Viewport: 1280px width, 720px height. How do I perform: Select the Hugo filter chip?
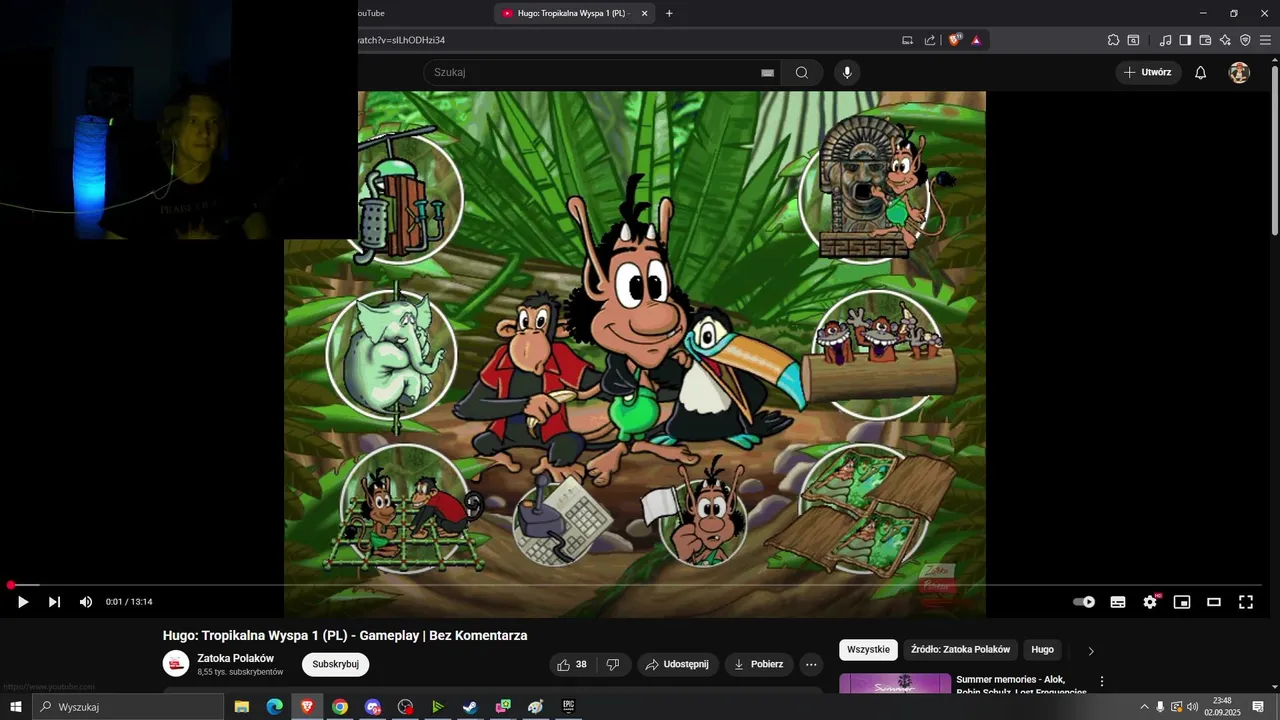[x=1042, y=650]
